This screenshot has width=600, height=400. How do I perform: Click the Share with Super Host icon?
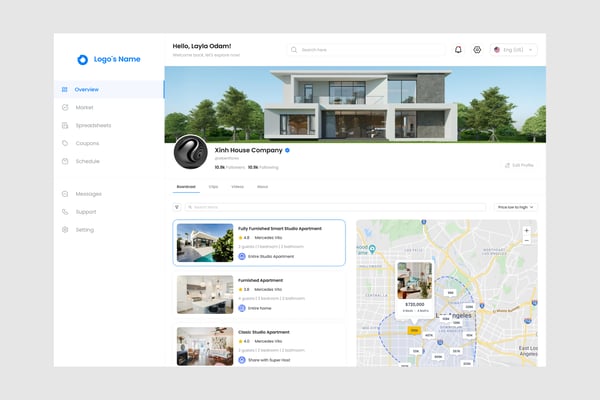(242, 360)
